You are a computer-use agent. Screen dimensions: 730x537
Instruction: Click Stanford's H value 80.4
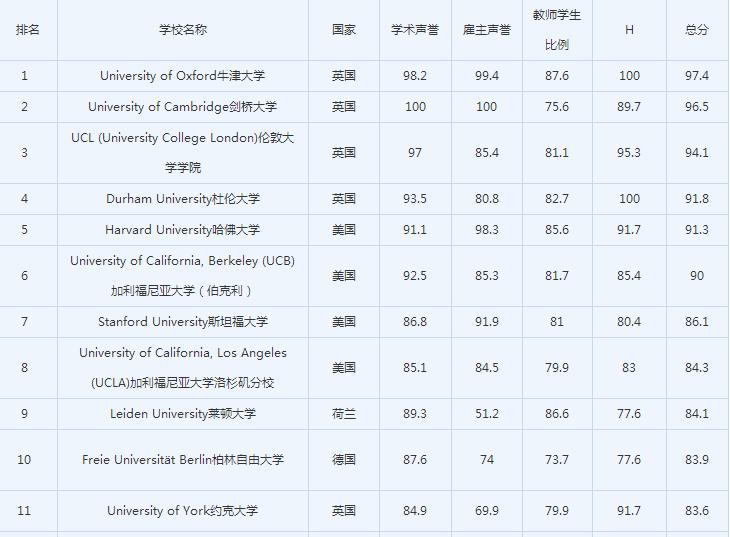click(629, 322)
